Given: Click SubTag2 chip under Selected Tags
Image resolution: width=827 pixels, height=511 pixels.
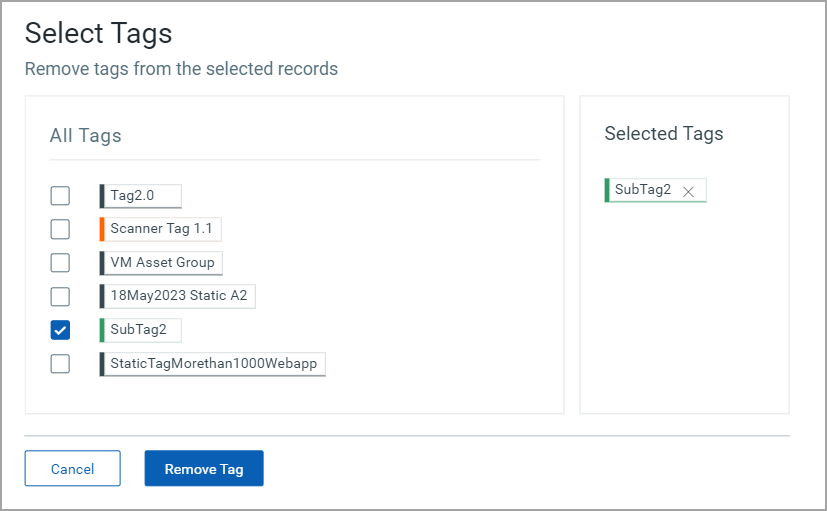Looking at the screenshot, I should pyautogui.click(x=643, y=190).
